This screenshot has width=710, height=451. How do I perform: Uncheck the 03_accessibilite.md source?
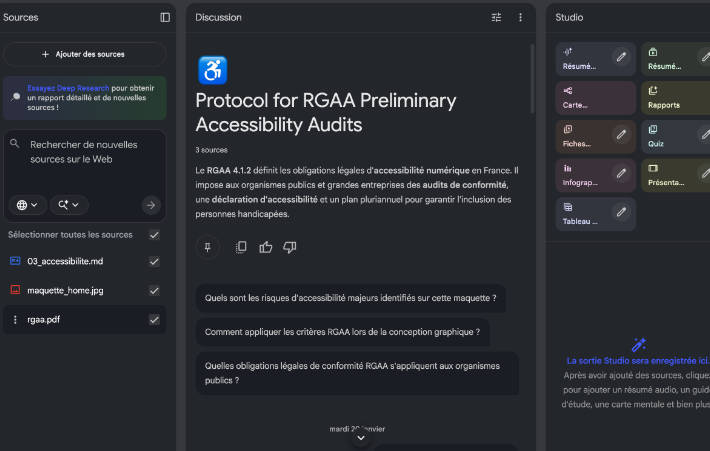[154, 261]
